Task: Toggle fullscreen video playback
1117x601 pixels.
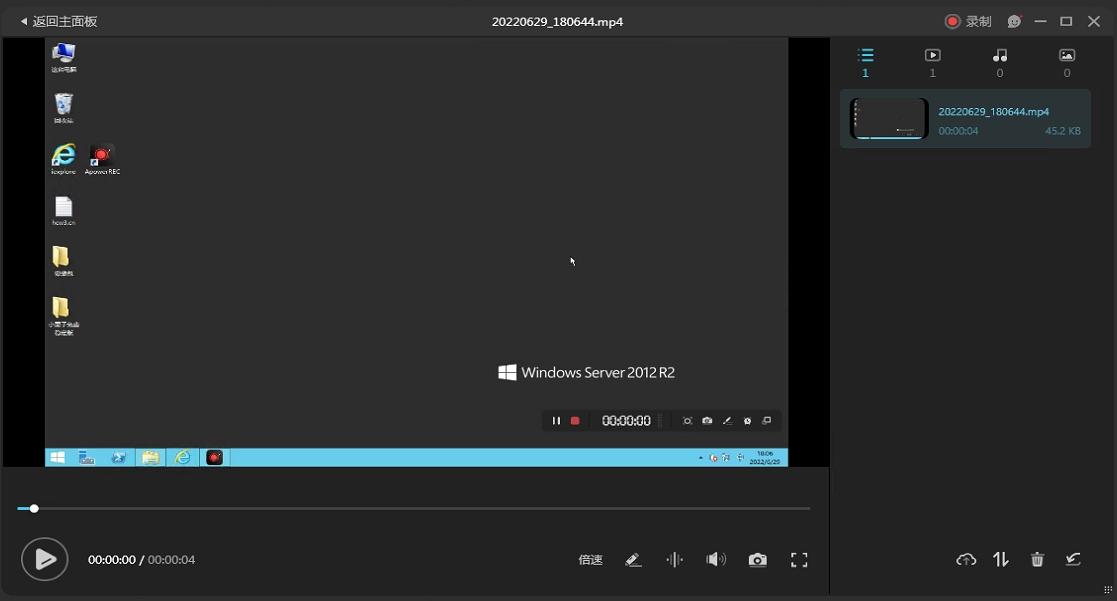Action: pos(799,560)
